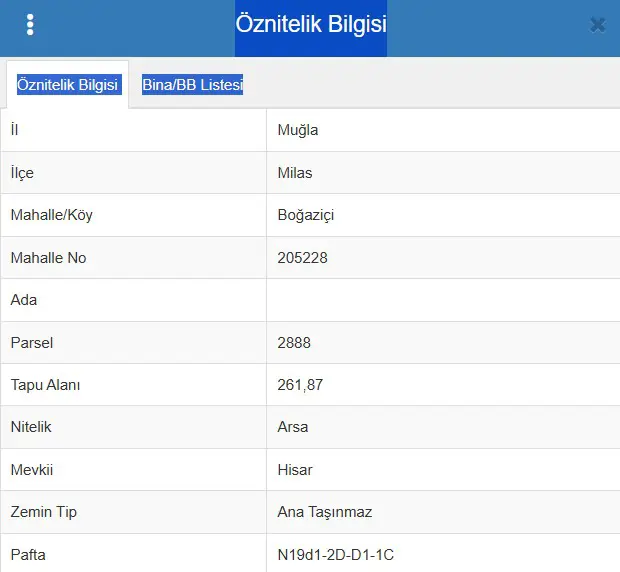This screenshot has width=620, height=572.
Task: Select the N19d1-2D-D1-1C sheet code
Action: [x=336, y=555]
